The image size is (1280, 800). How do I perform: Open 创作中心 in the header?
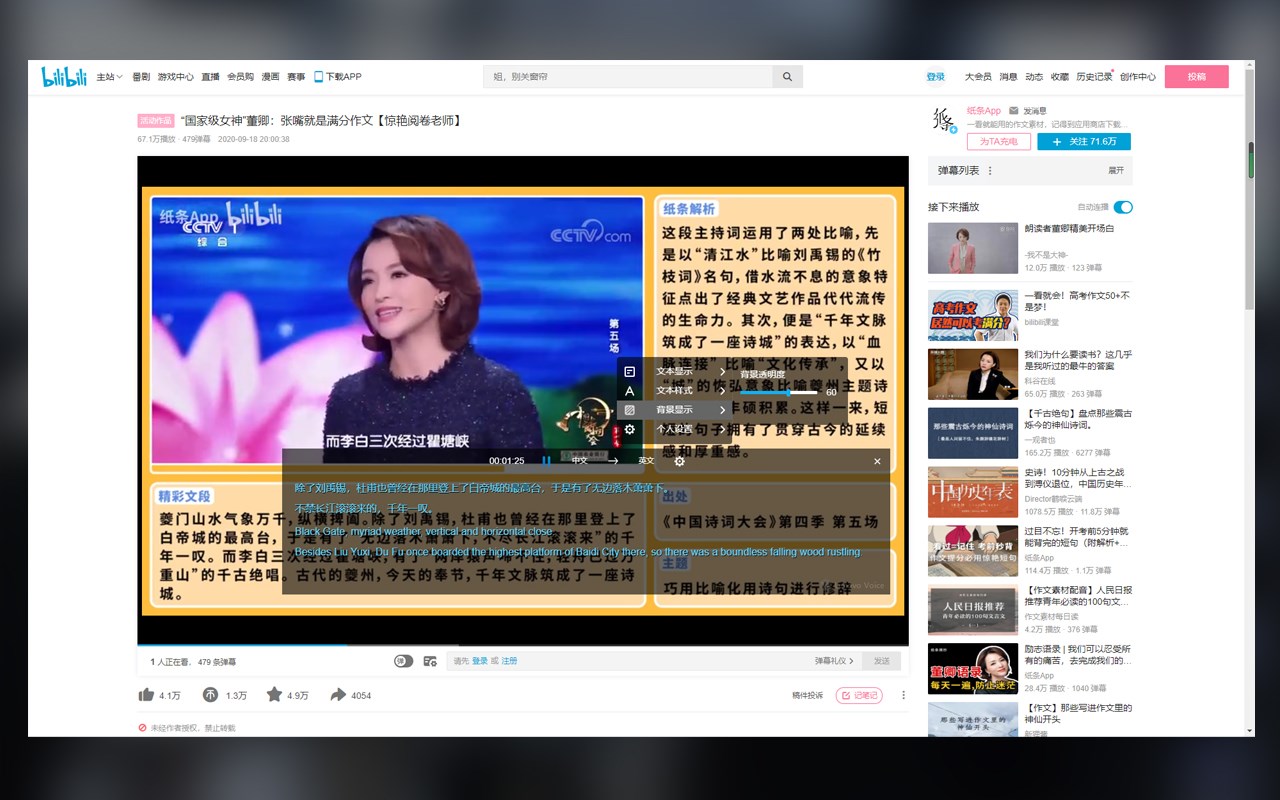click(1138, 77)
